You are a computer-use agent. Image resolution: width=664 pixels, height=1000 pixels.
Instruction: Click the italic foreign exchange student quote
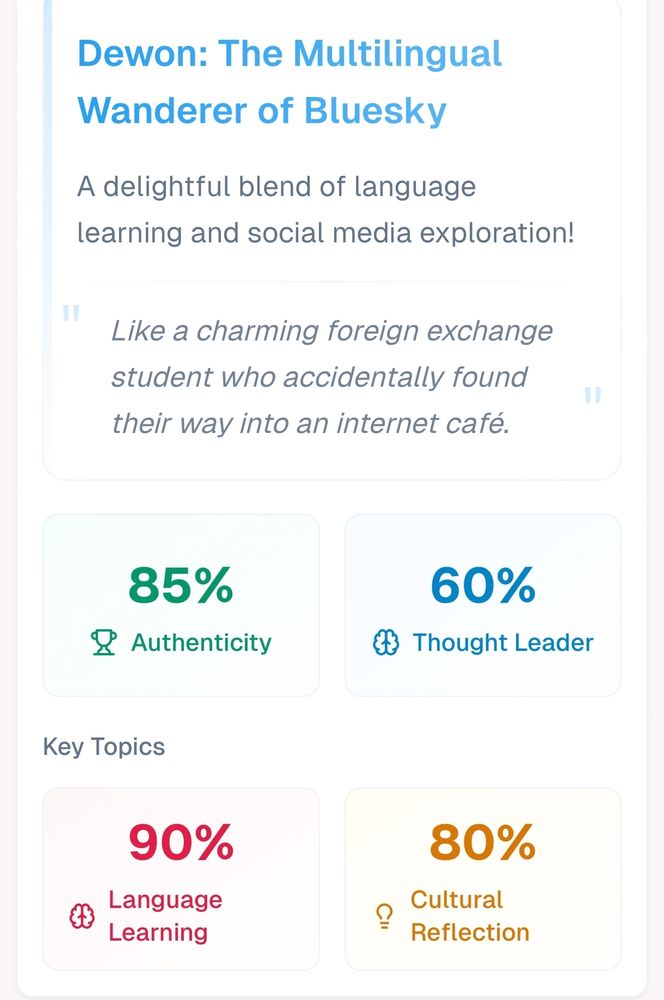click(332, 377)
